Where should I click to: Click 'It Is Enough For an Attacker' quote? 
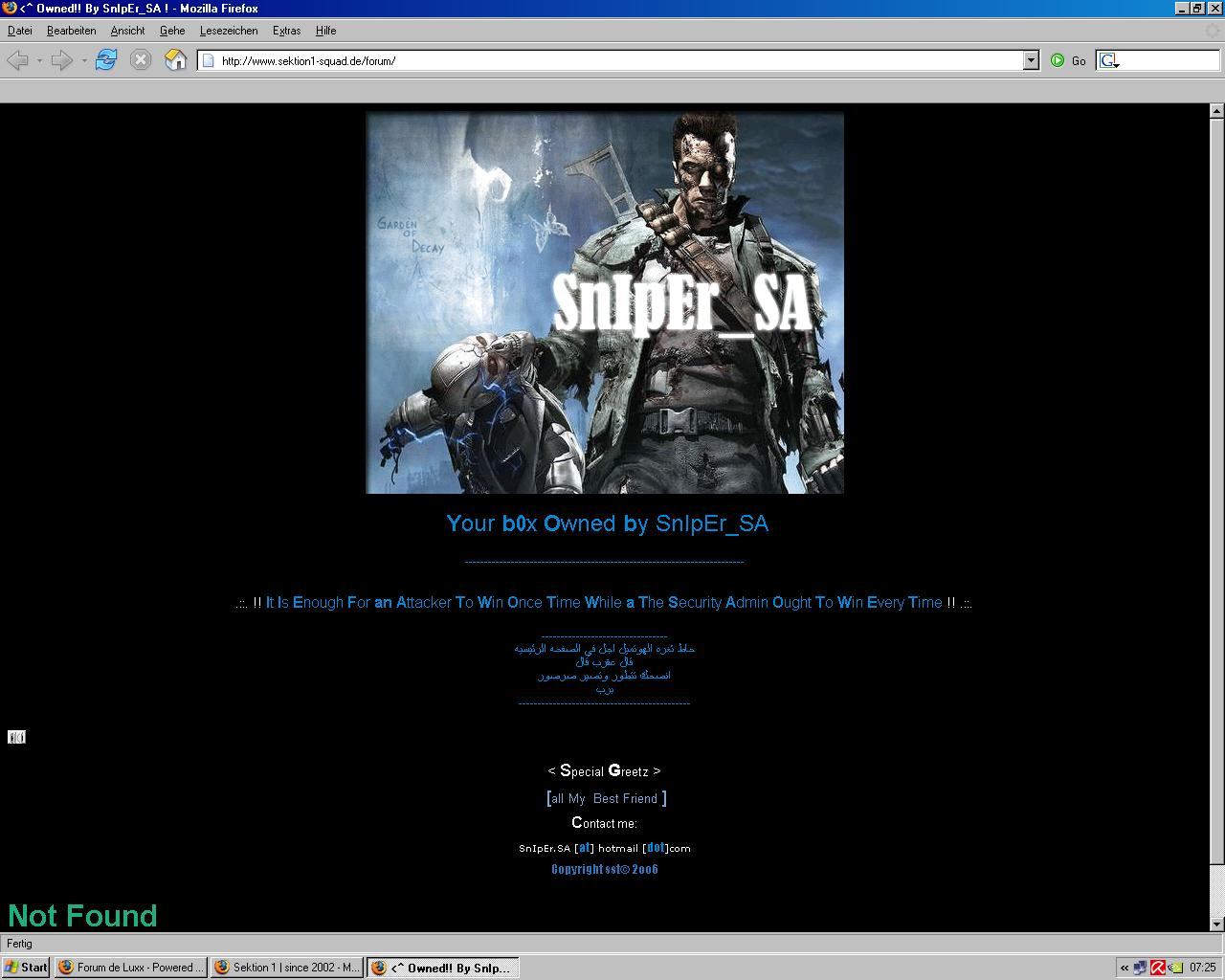coord(604,602)
